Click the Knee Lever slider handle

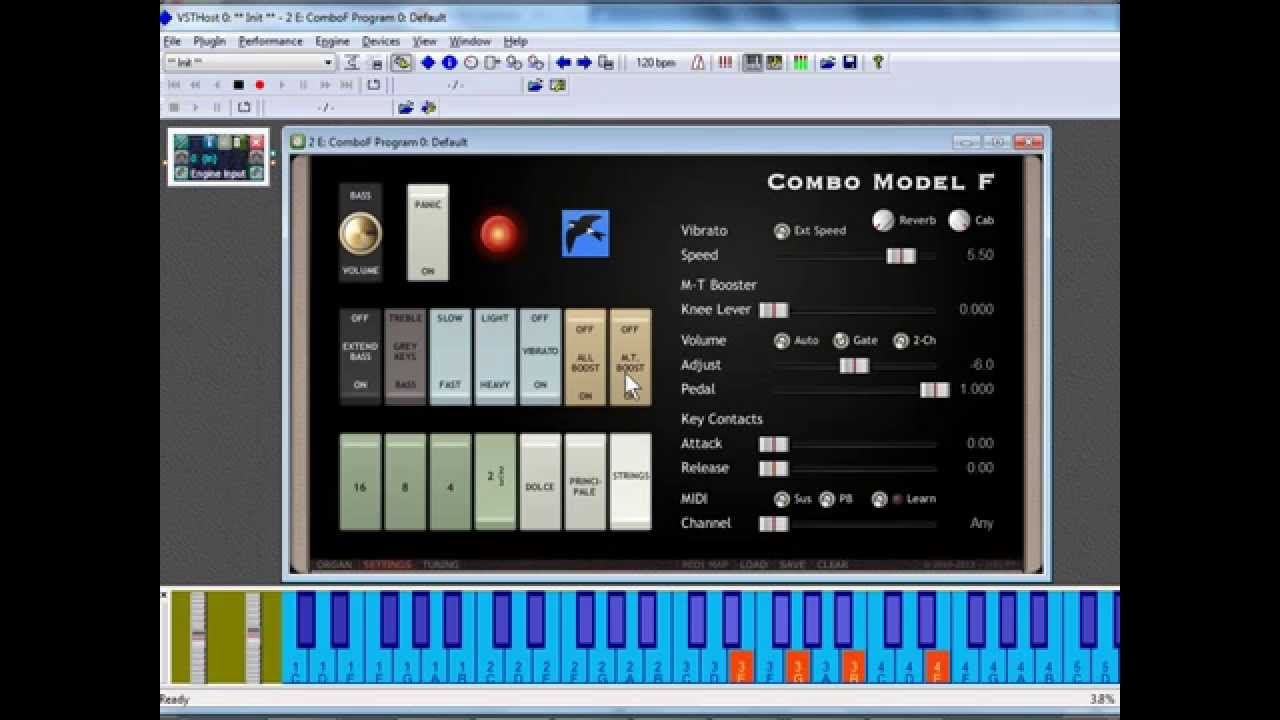(774, 310)
